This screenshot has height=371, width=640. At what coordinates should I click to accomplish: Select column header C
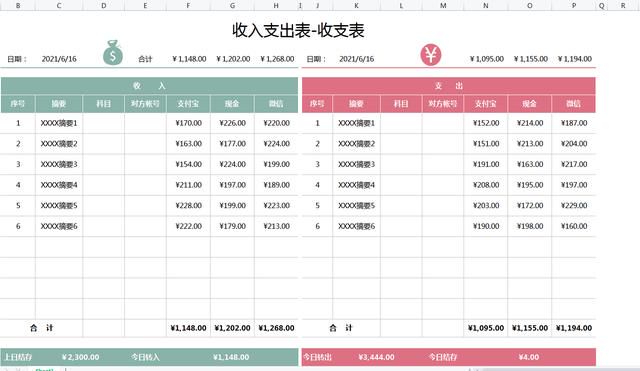(x=59, y=5)
